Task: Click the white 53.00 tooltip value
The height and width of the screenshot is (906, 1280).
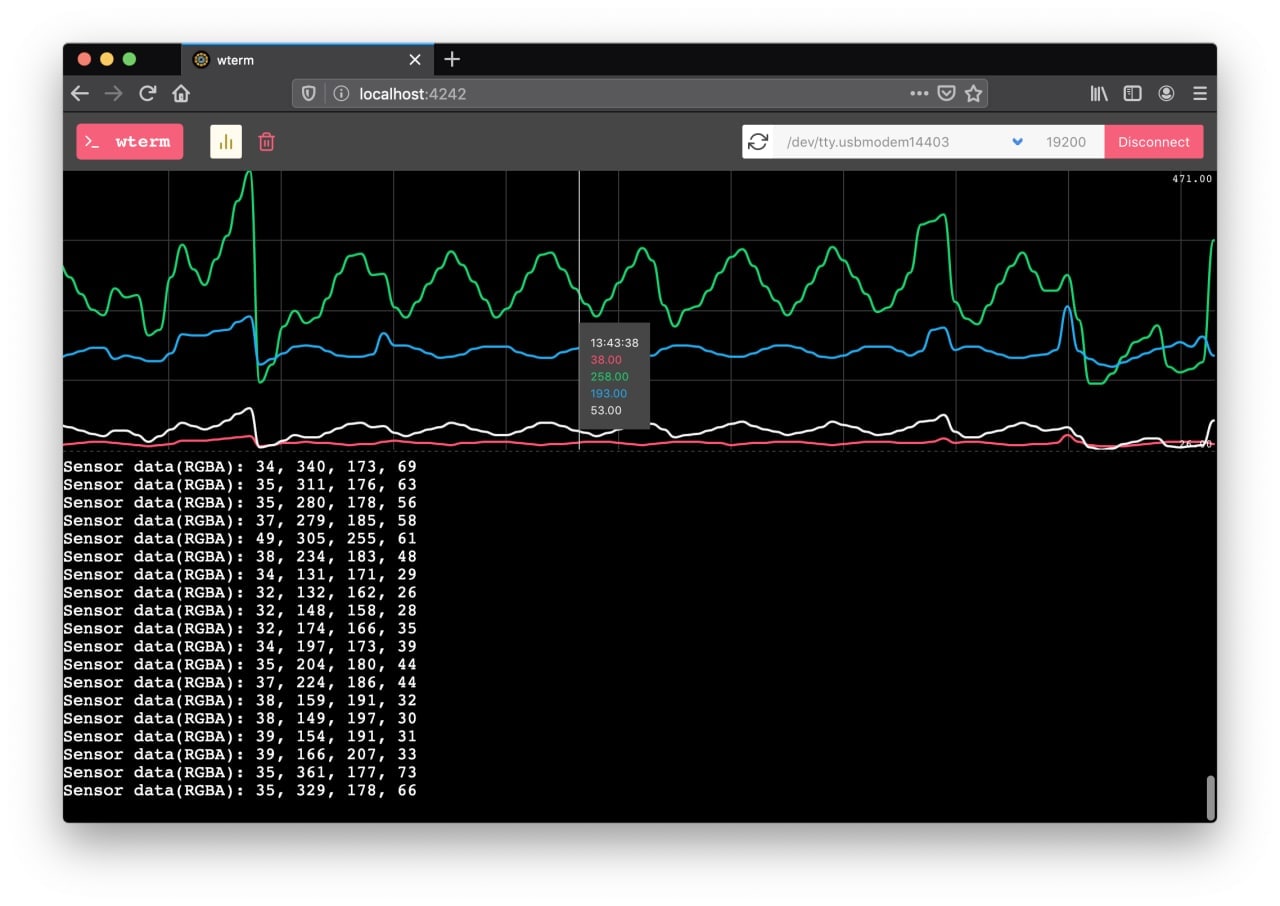Action: click(x=606, y=411)
